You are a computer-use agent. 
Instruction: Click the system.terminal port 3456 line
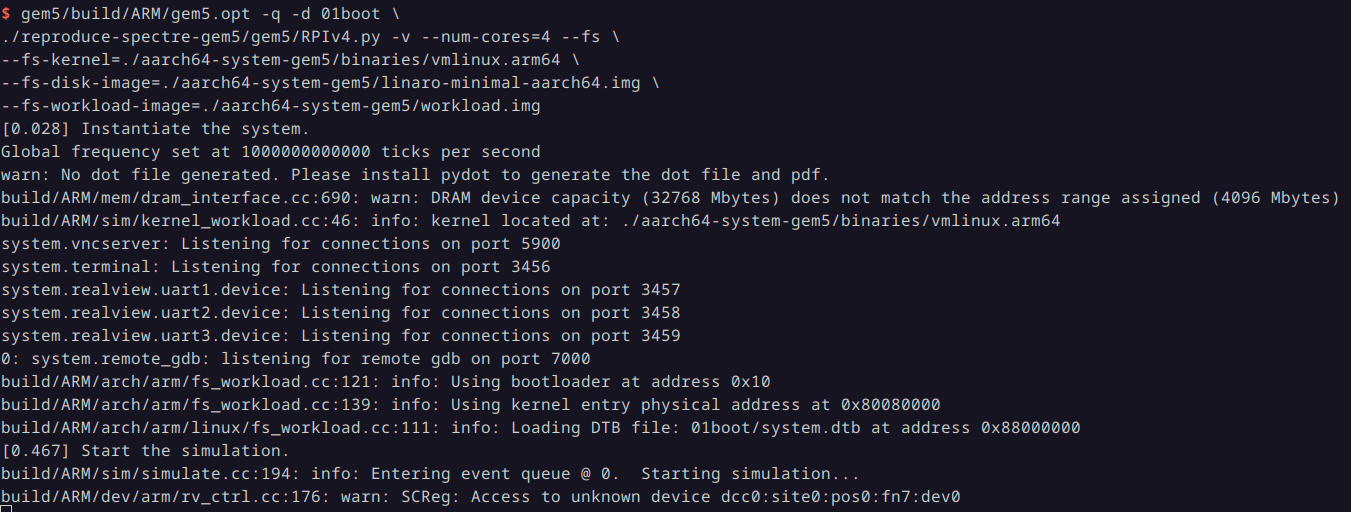(275, 267)
